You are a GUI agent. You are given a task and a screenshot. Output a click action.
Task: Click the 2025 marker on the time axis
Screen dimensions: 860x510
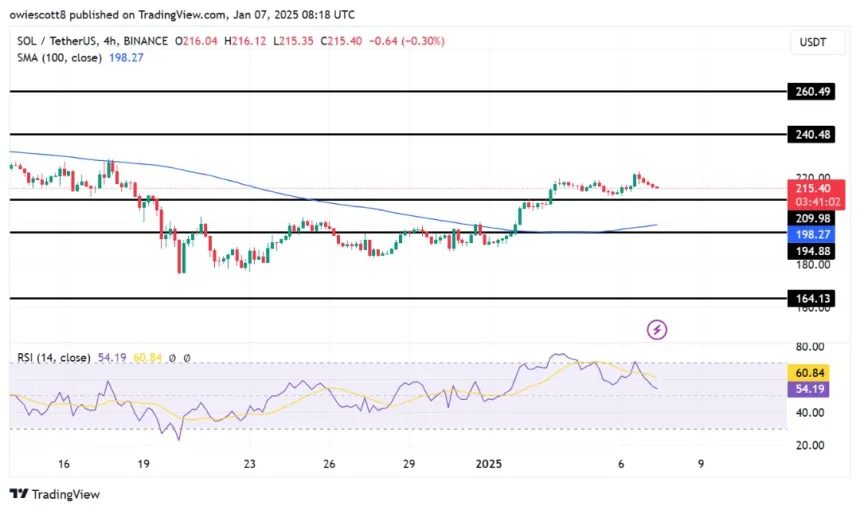[490, 464]
